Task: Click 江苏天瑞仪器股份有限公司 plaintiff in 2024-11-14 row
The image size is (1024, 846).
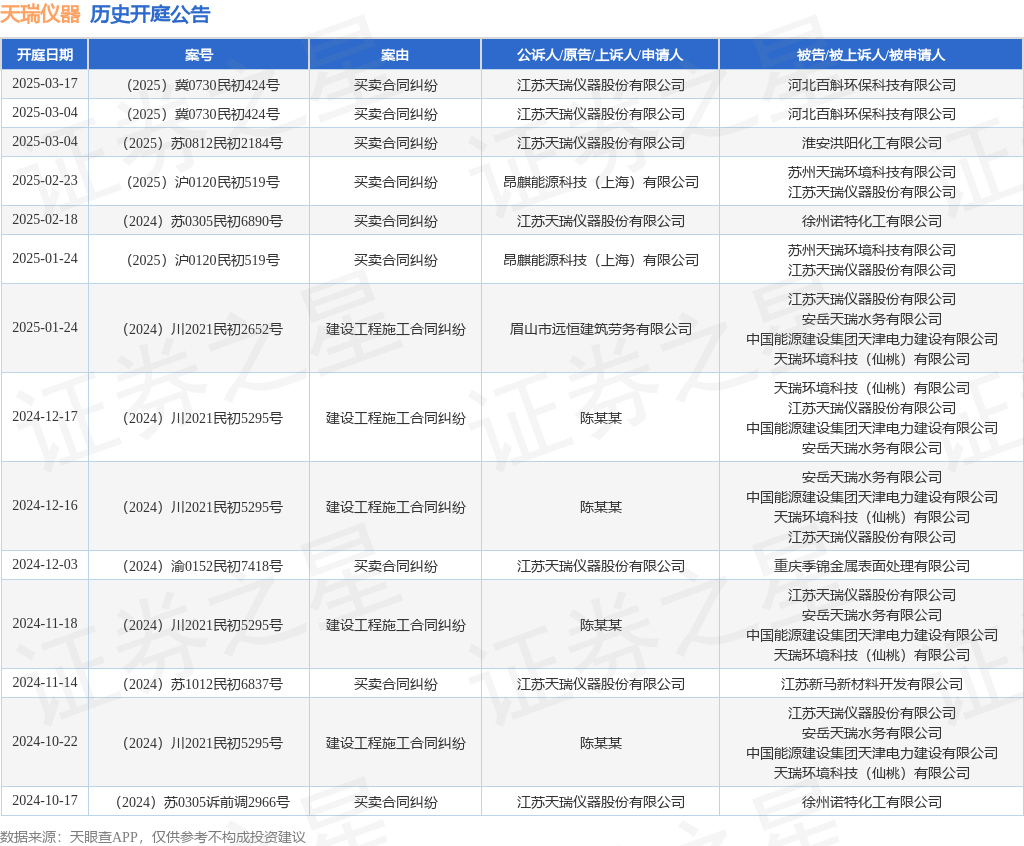Action: [601, 684]
